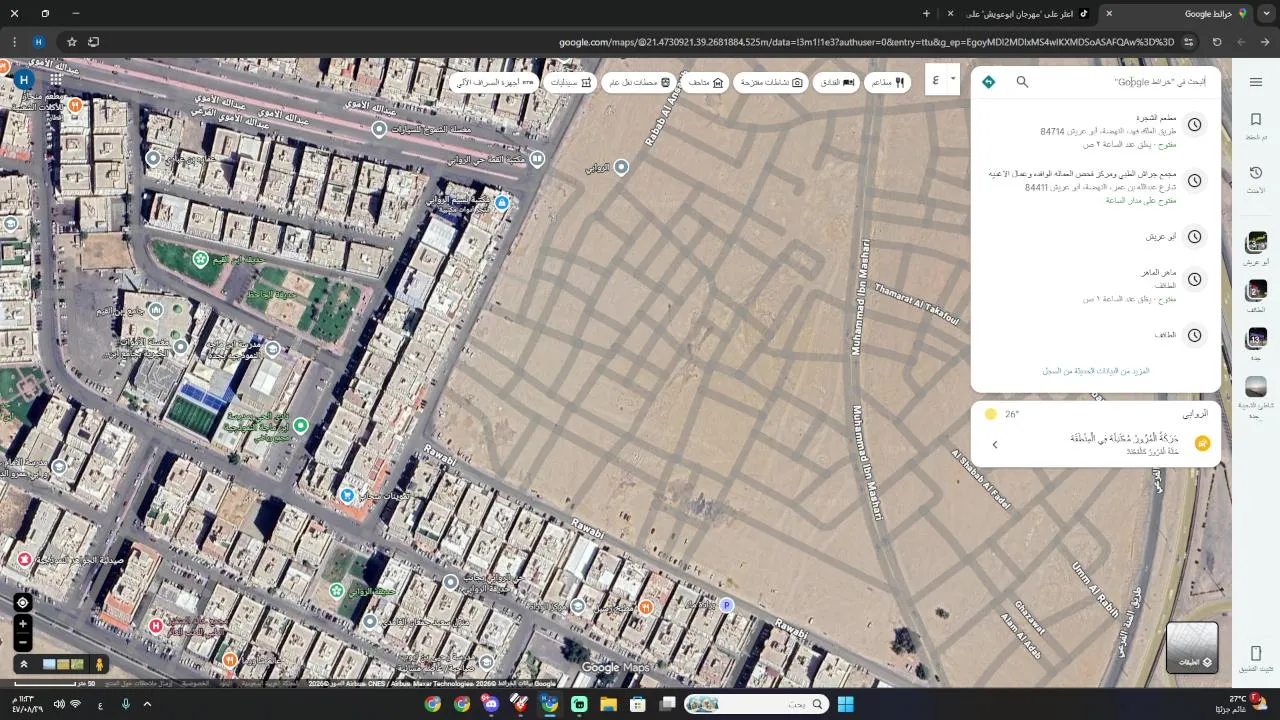
Task: Open the أبو عريش recent thumbnail in sidebar
Action: click(x=1256, y=242)
